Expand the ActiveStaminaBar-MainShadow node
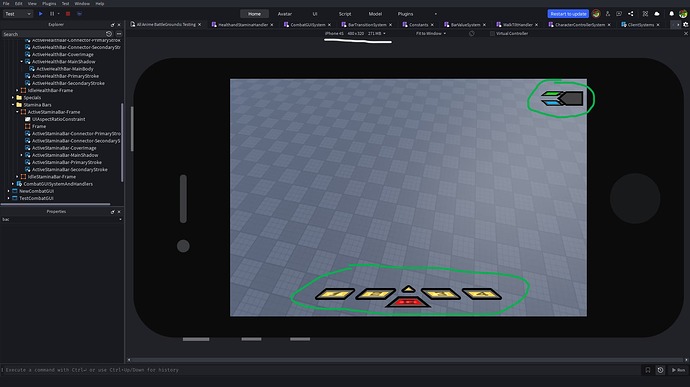This screenshot has height=387, width=690. pyautogui.click(x=22, y=155)
